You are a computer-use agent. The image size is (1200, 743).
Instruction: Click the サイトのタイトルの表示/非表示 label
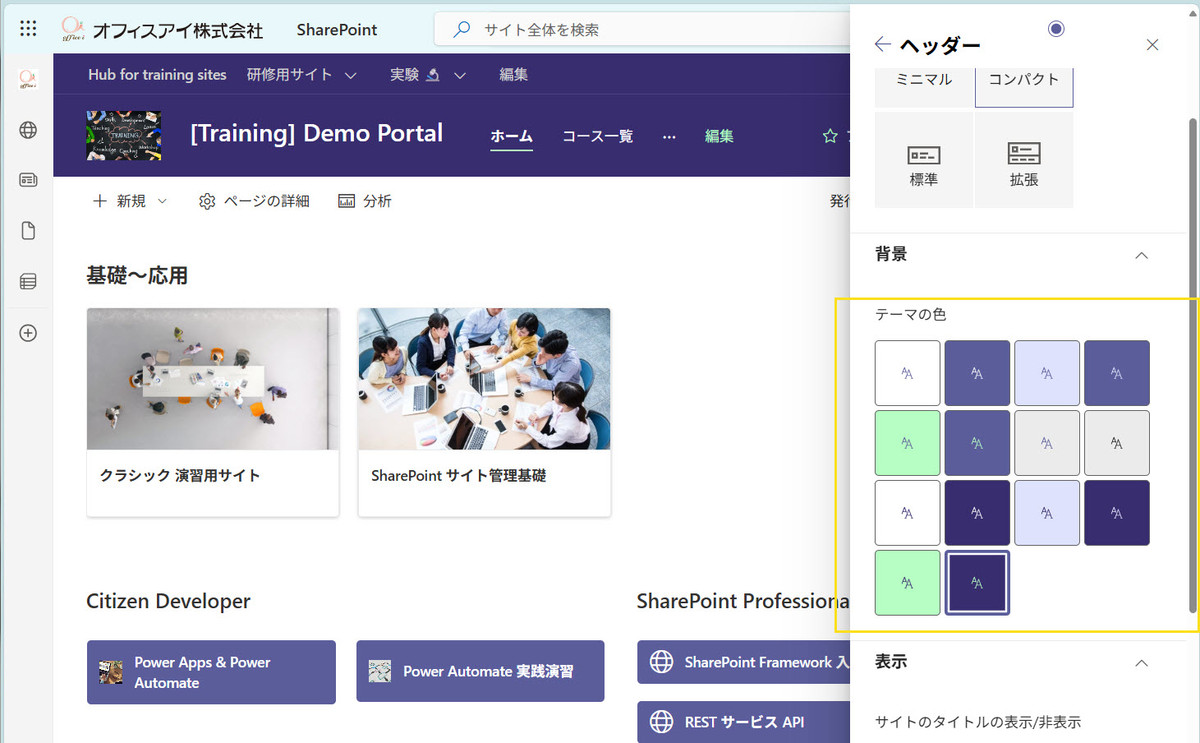click(x=978, y=722)
